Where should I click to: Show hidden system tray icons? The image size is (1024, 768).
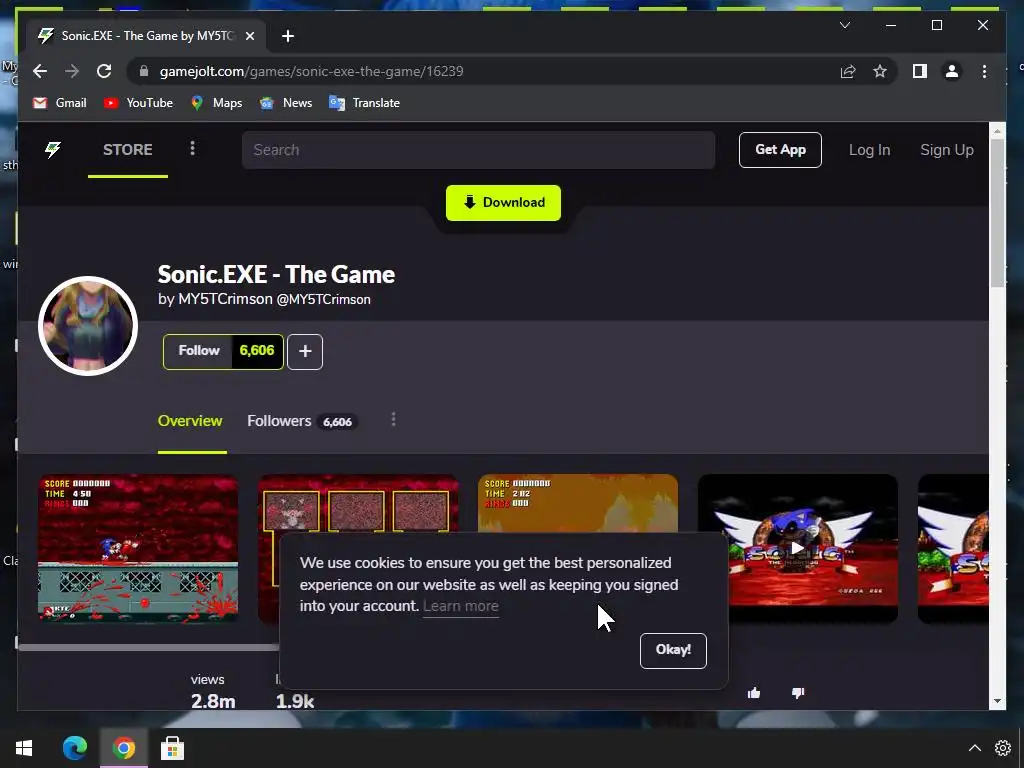[974, 748]
